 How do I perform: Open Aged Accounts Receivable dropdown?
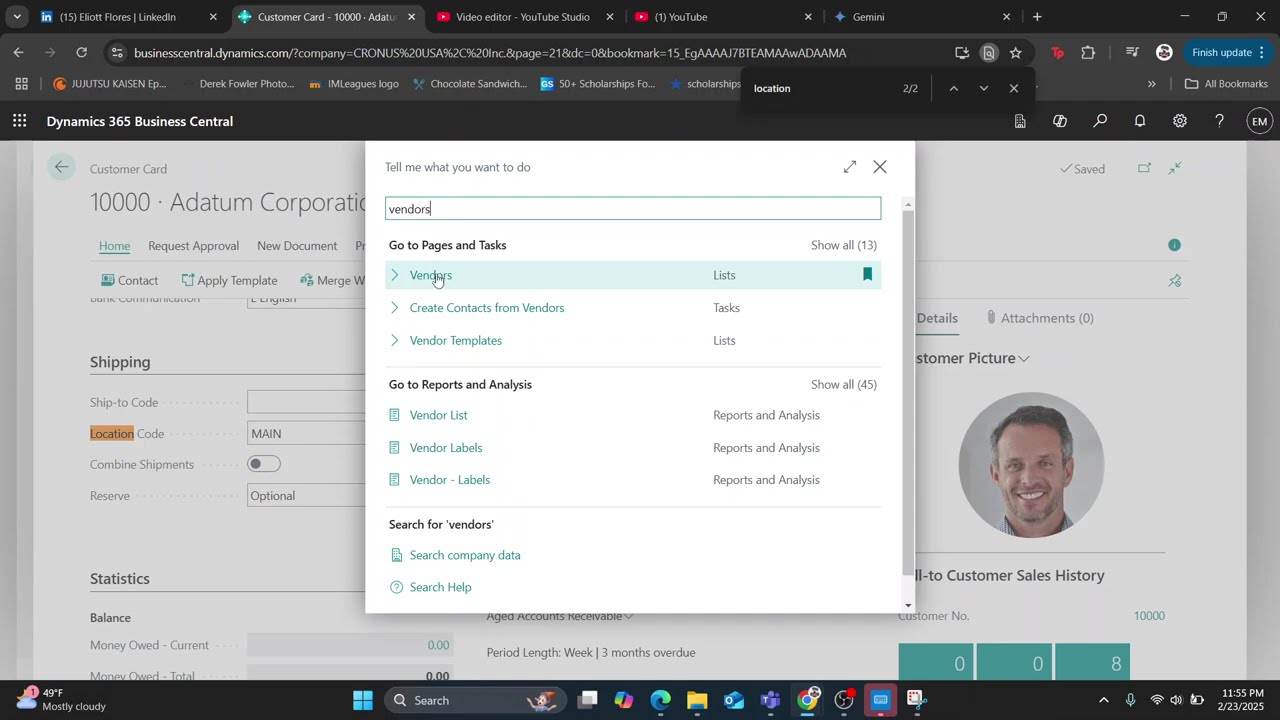click(x=560, y=616)
